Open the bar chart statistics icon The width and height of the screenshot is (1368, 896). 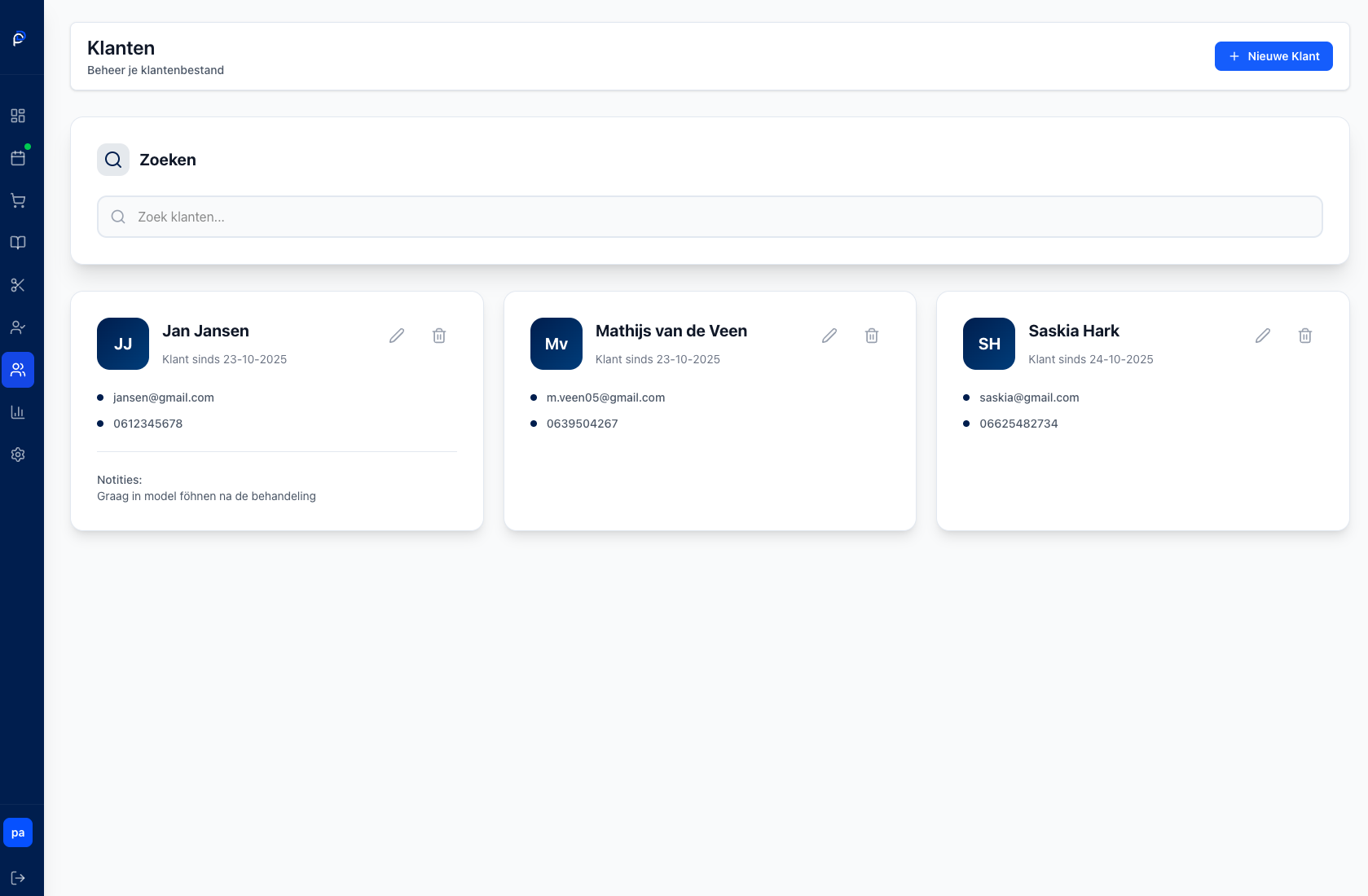[18, 412]
